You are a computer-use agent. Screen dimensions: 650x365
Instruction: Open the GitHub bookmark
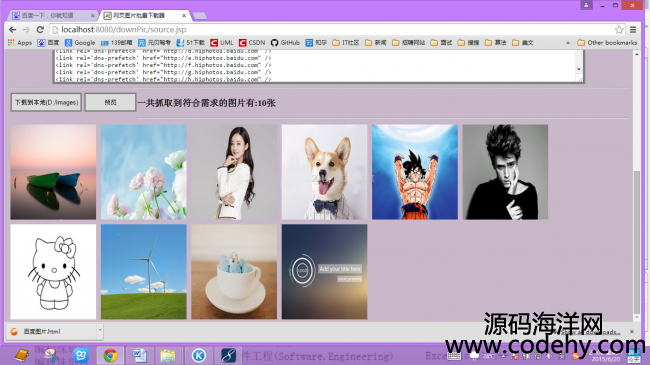[285, 42]
